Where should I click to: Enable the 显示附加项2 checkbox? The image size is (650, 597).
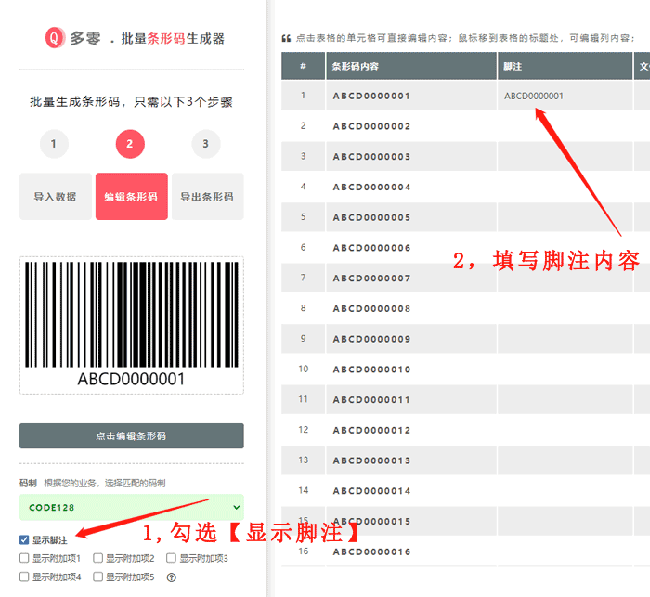(98, 558)
